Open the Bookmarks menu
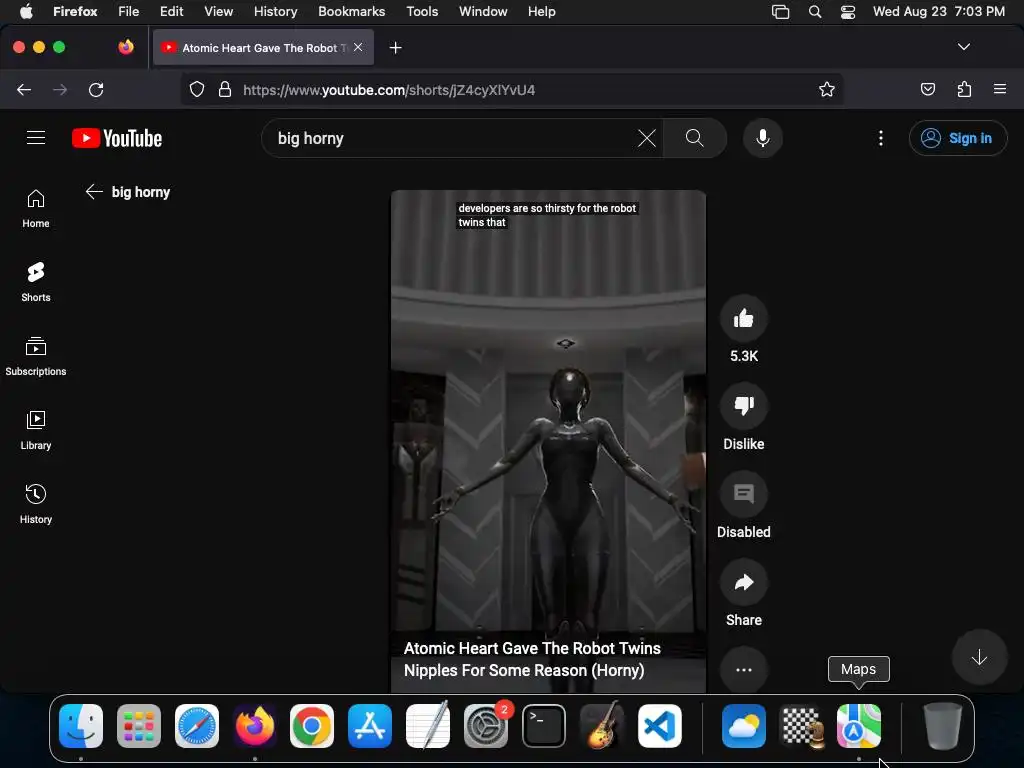The width and height of the screenshot is (1024, 768). (351, 11)
